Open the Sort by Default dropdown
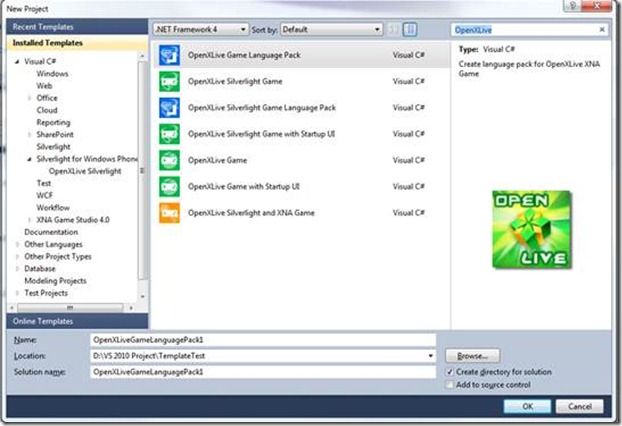The image size is (622, 426). [332, 29]
